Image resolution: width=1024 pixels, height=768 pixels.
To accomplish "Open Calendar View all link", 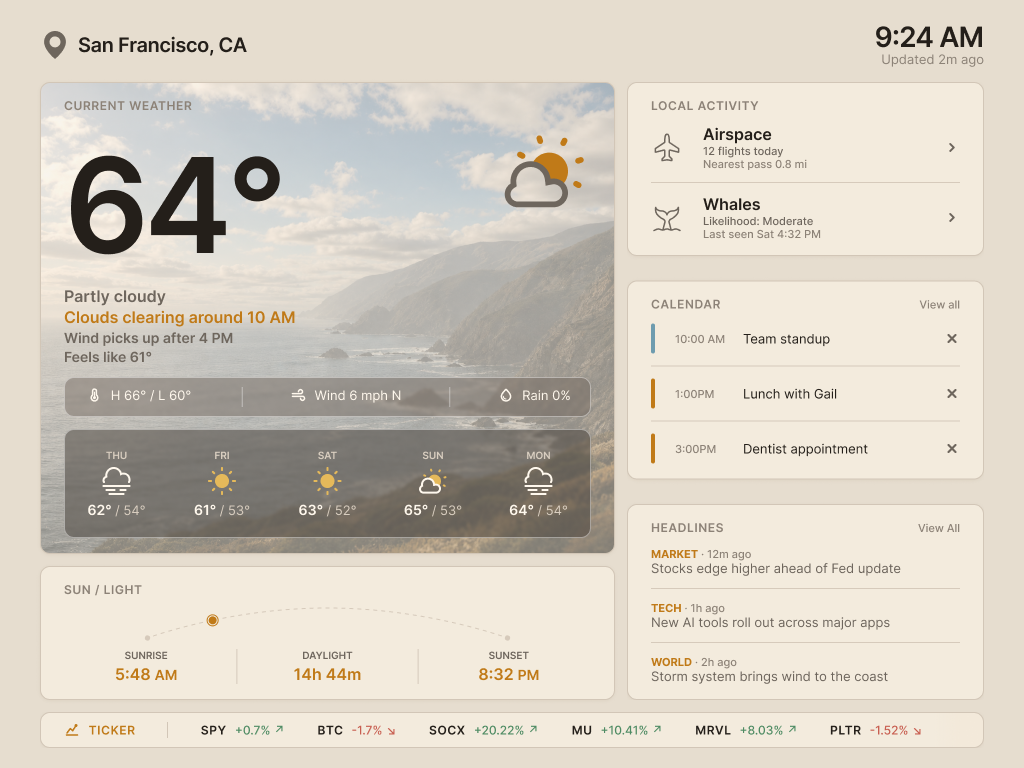I will pos(939,304).
